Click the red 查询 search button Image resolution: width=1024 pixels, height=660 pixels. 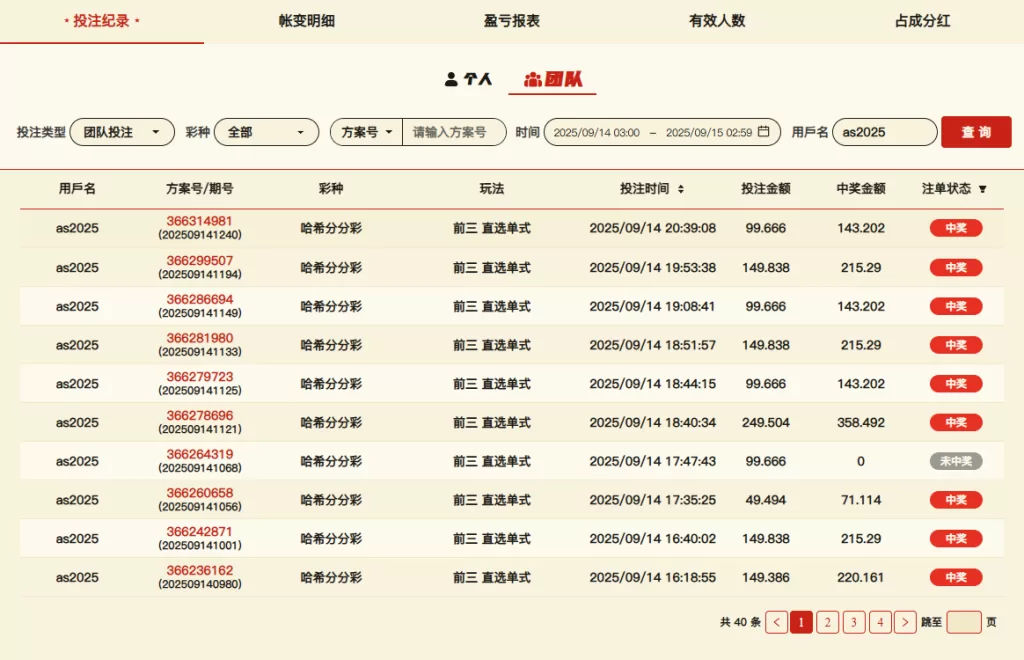pyautogui.click(x=976, y=132)
